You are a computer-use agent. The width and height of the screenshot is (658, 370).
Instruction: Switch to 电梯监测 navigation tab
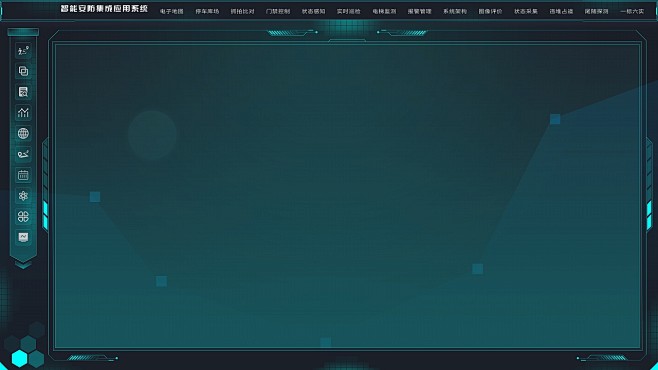tap(384, 11)
